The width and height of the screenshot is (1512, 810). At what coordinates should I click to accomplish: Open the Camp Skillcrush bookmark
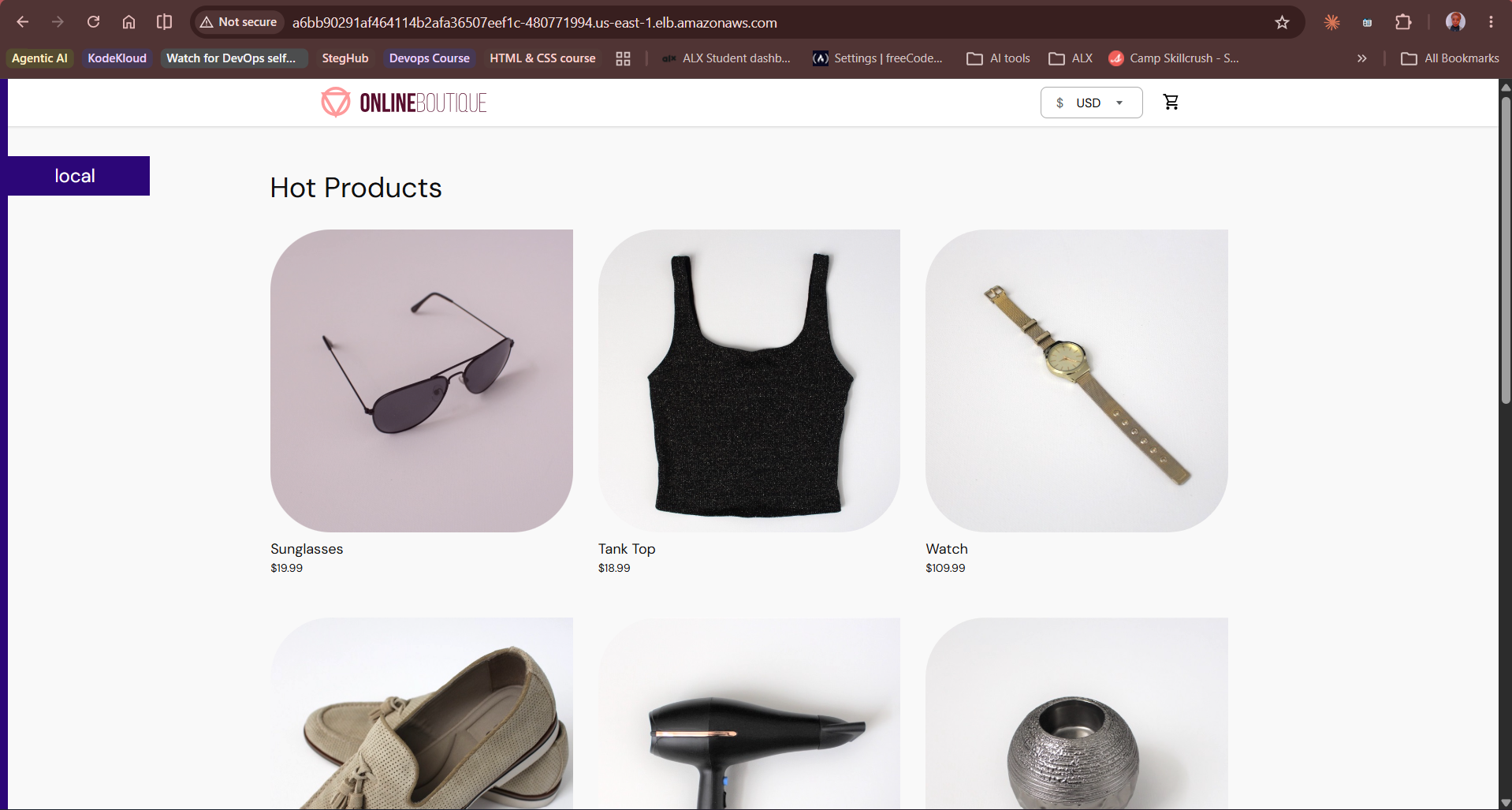[1174, 58]
